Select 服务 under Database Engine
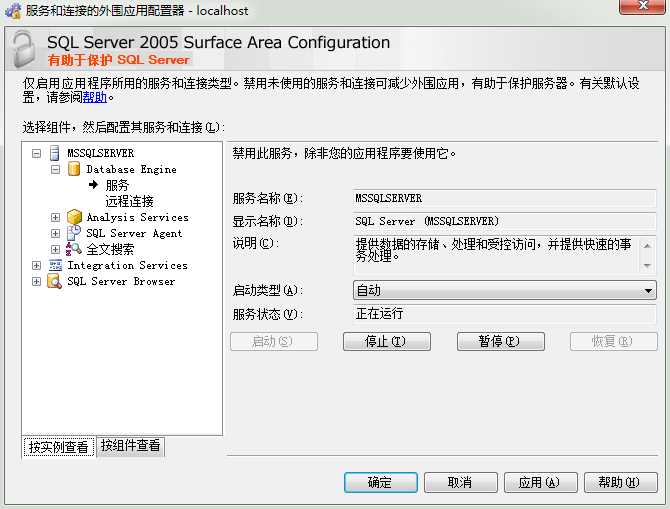This screenshot has height=509, width=670. pyautogui.click(x=117, y=185)
